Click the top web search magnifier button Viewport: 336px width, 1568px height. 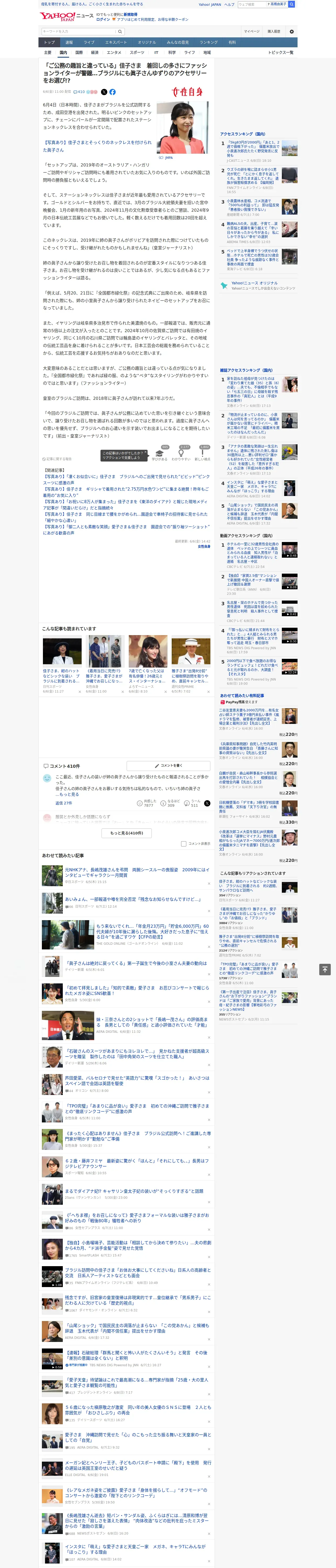click(292, 4)
